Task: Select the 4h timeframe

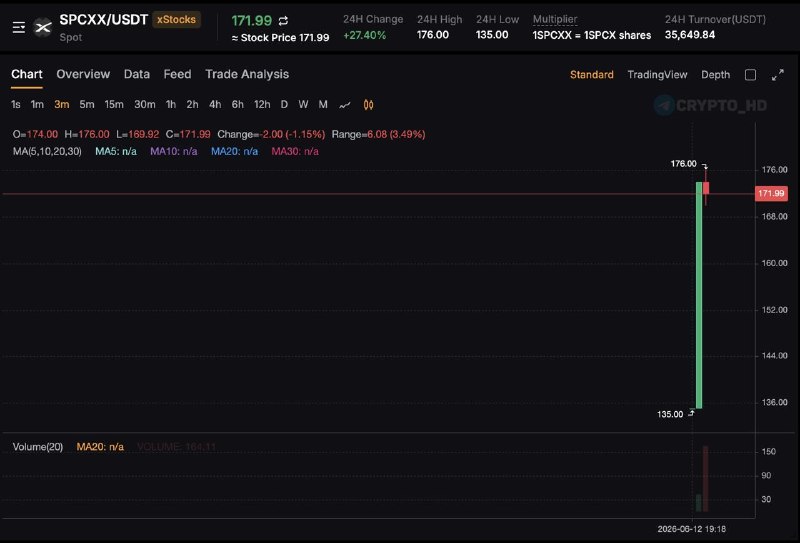Action: click(x=215, y=105)
